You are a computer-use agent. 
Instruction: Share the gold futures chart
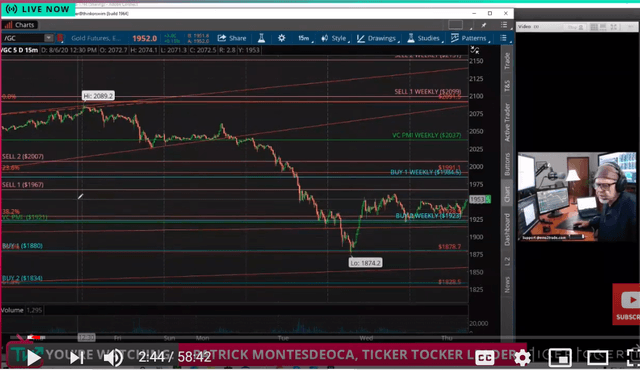[232, 38]
